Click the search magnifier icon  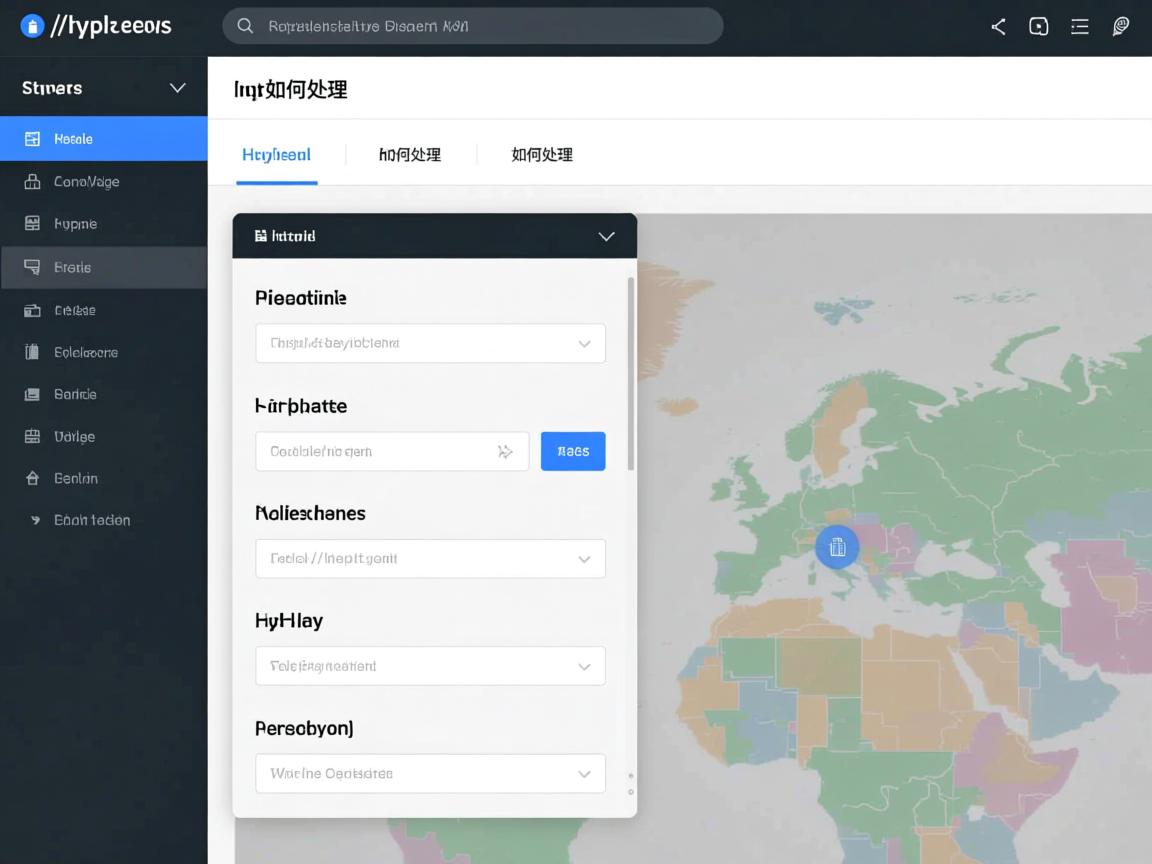245,26
